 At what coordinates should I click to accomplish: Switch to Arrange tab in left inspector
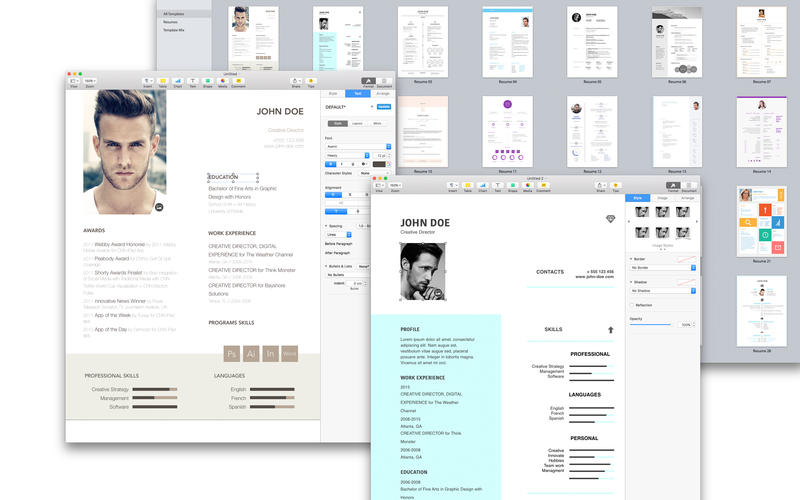coord(383,93)
